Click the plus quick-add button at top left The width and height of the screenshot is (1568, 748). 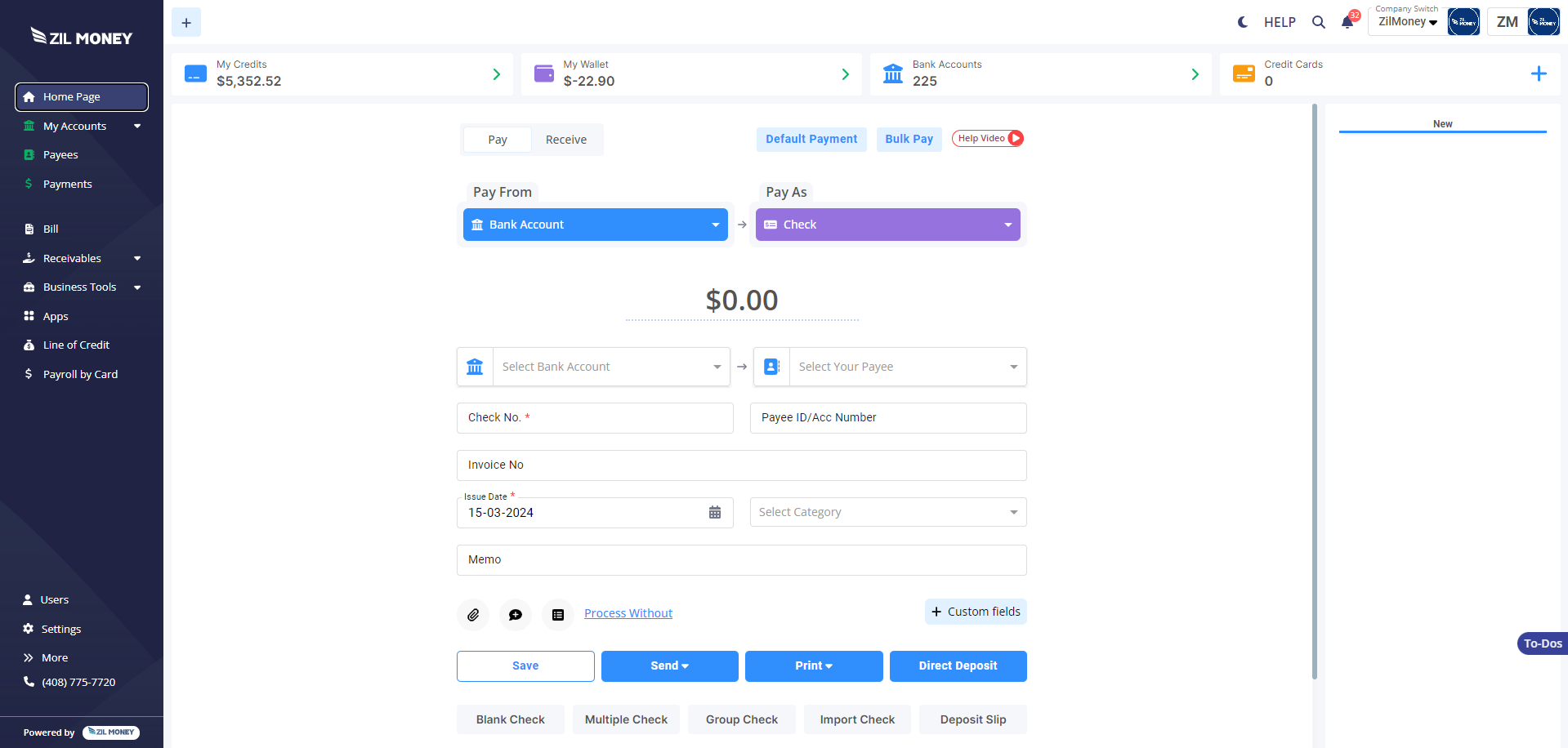point(186,23)
